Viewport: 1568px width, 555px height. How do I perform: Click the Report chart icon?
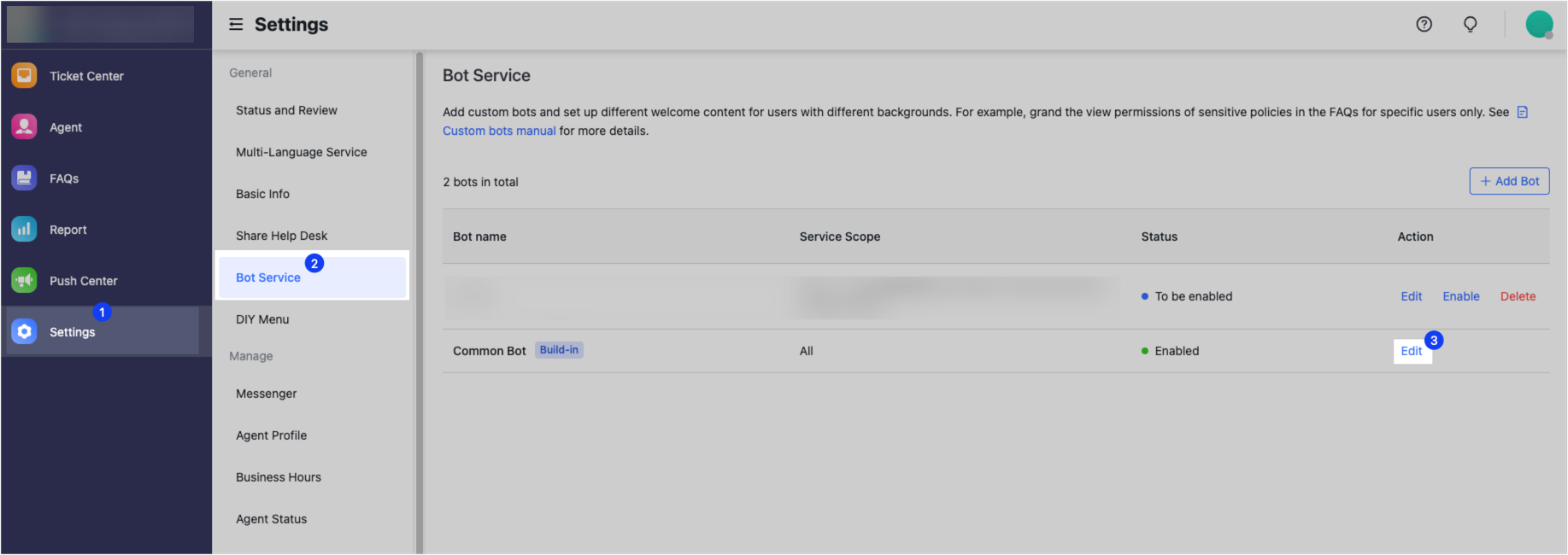pyautogui.click(x=24, y=230)
